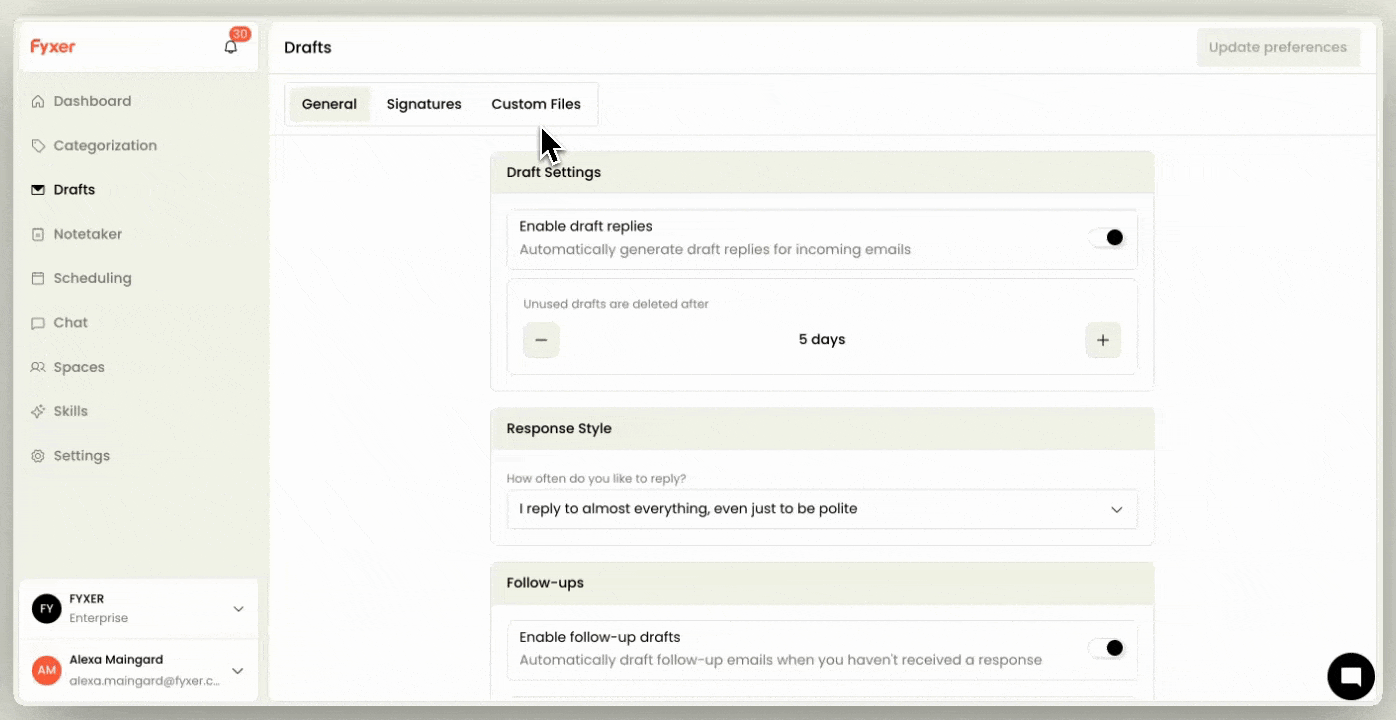Screen dimensions: 1396x720
Task: Switch to the Signatures tab
Action: (x=424, y=104)
